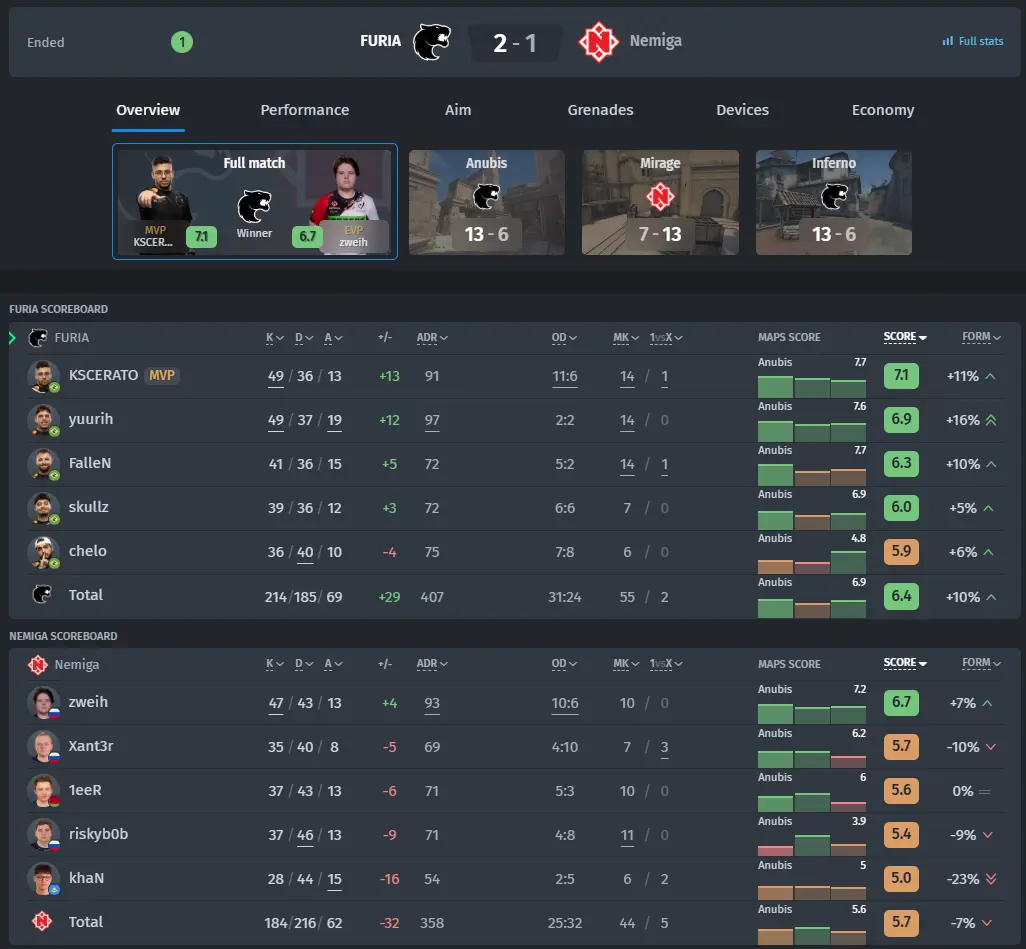Image resolution: width=1026 pixels, height=949 pixels.
Task: Click yuurih's +16% form arrow
Action: point(991,420)
